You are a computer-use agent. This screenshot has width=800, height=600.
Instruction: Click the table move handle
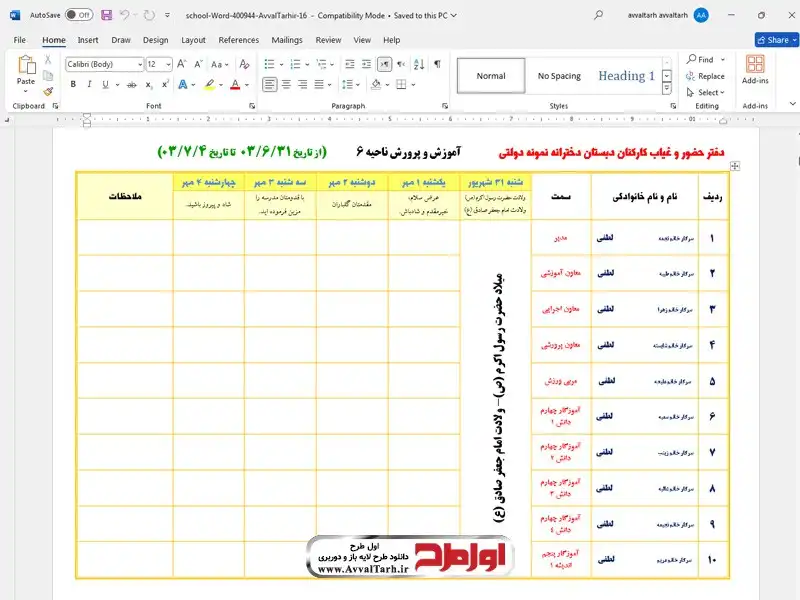pyautogui.click(x=735, y=166)
